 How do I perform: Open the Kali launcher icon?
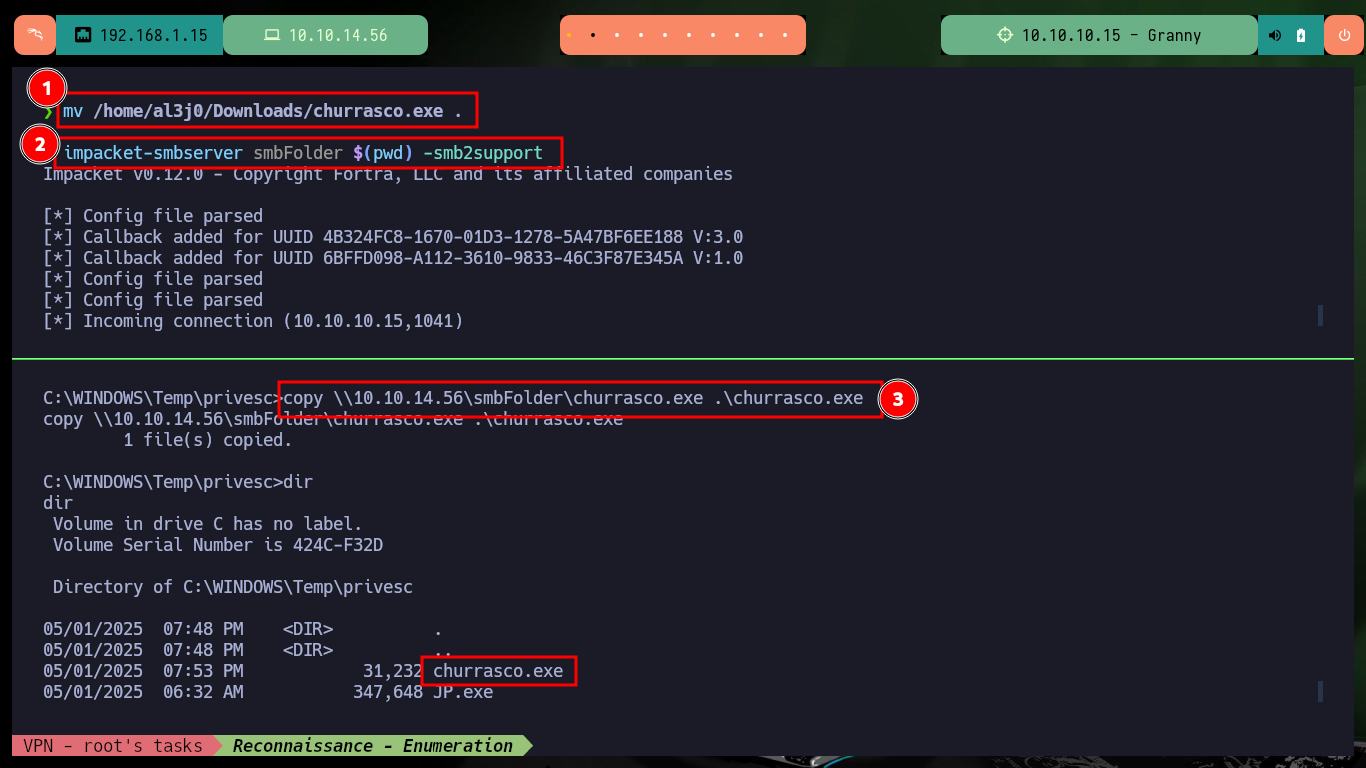coord(35,35)
